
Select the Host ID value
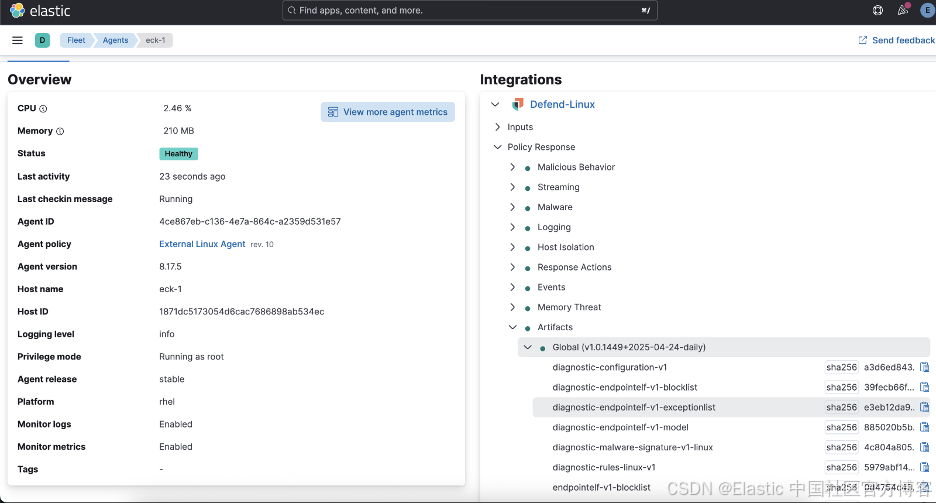click(241, 312)
